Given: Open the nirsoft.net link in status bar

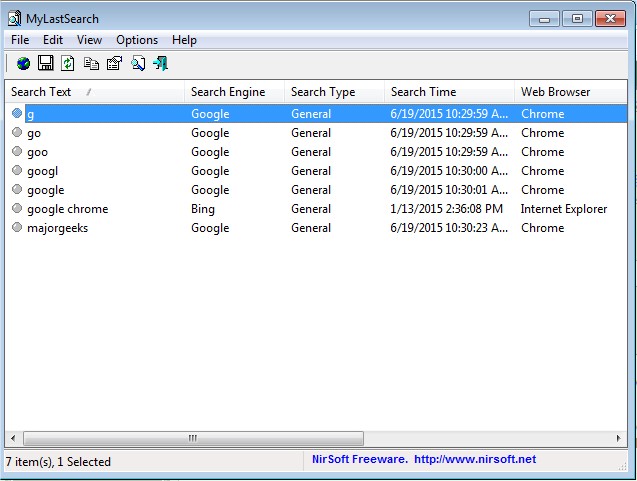Looking at the screenshot, I should pyautogui.click(x=475, y=459).
